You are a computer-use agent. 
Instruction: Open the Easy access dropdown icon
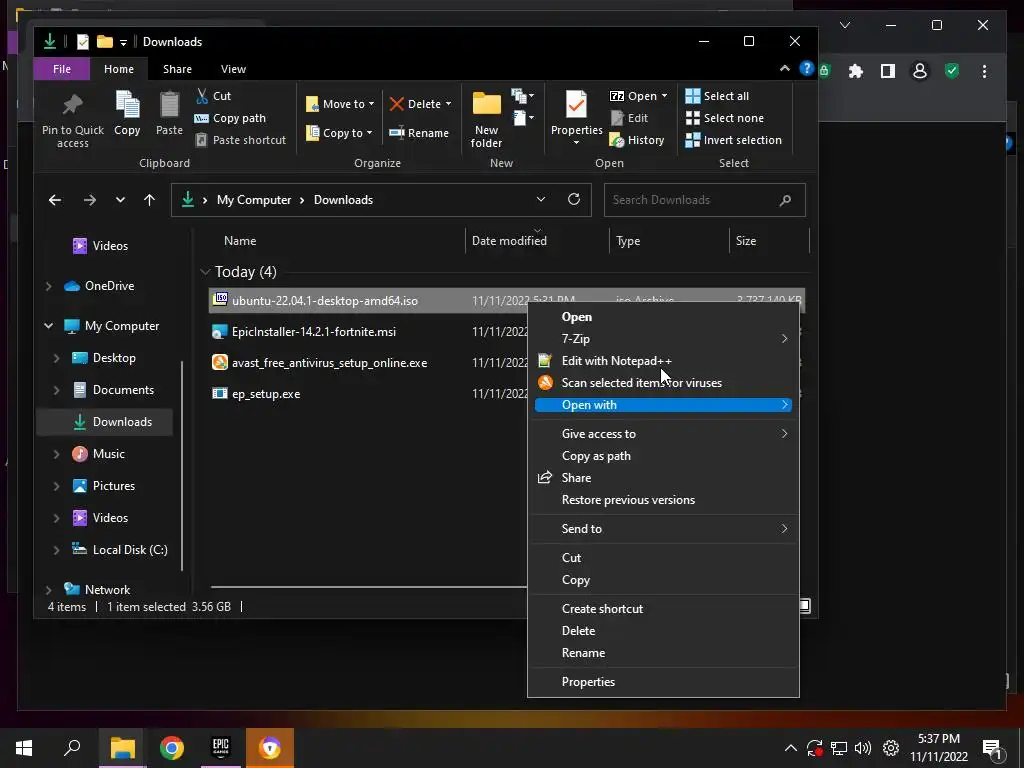522,118
